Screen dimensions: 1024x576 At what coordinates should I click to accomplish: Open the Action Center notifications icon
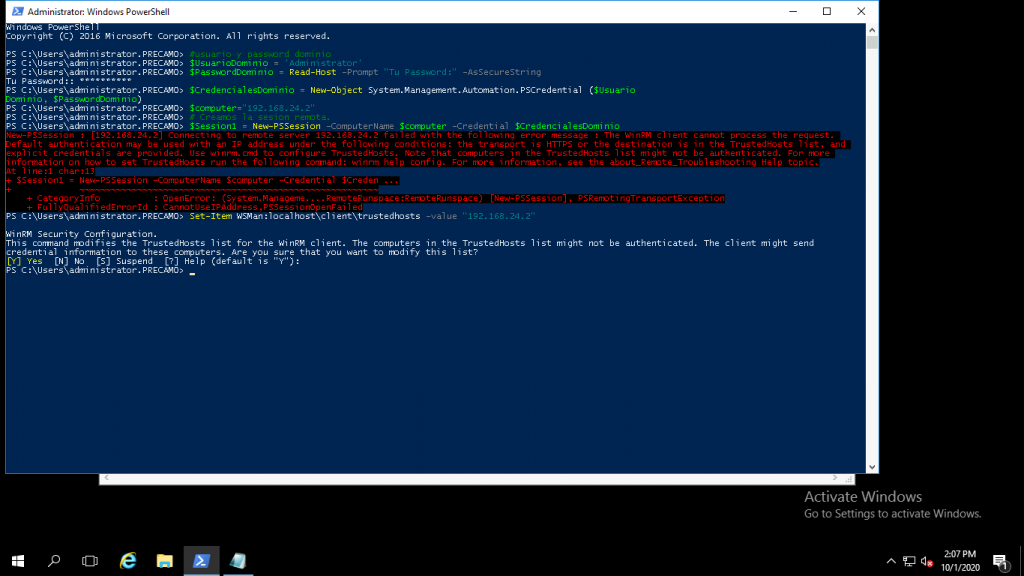tap(1000, 561)
